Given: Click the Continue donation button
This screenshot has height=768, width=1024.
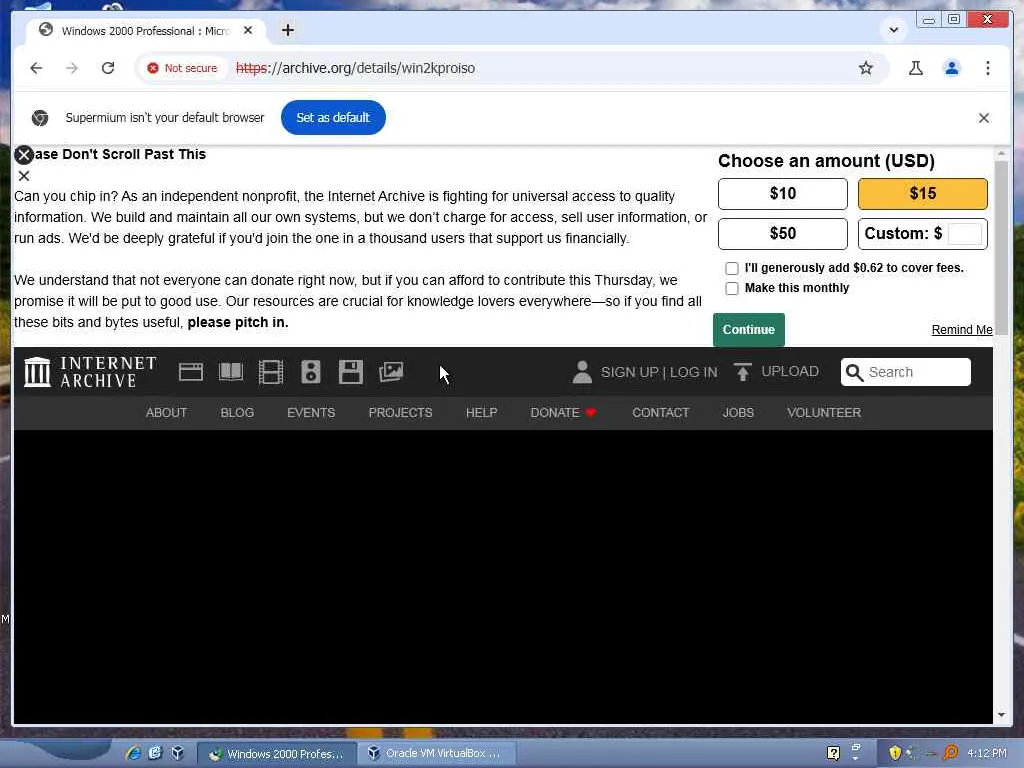Looking at the screenshot, I should point(748,330).
